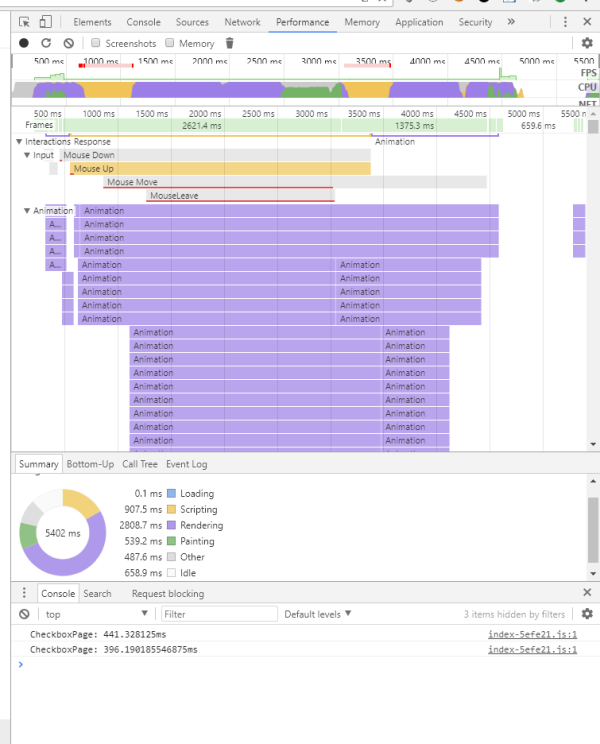Screen dimensions: 600x744
Task: Start recording with the record button
Action: [24, 43]
